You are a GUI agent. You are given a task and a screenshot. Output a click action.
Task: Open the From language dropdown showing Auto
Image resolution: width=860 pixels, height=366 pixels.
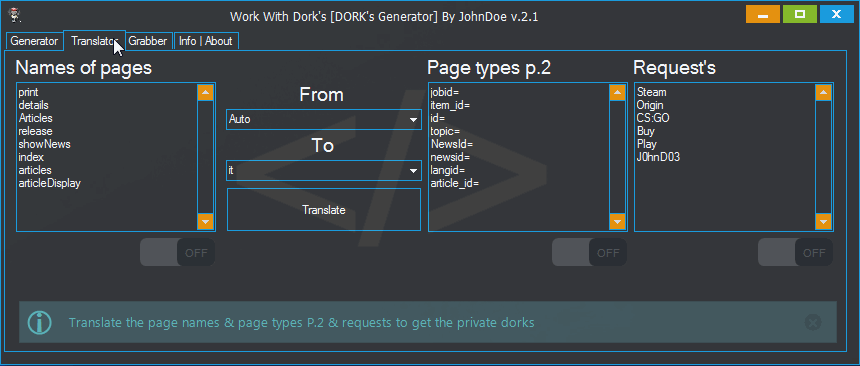point(324,119)
